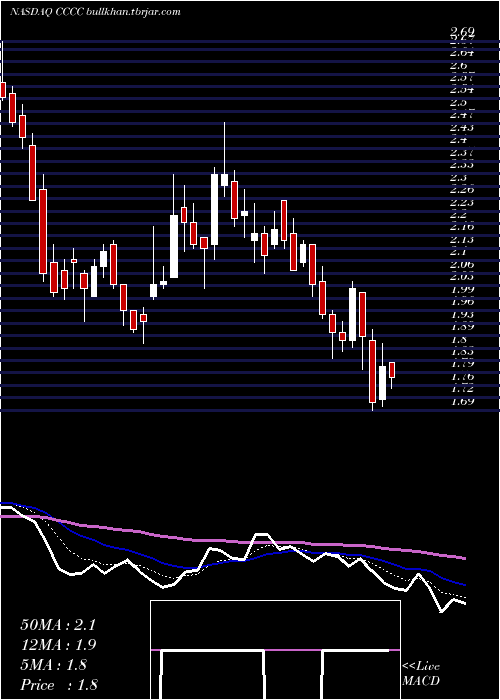Click the 1.79 price axis label
Image resolution: width=500 pixels, height=700 pixels.
pos(462,364)
